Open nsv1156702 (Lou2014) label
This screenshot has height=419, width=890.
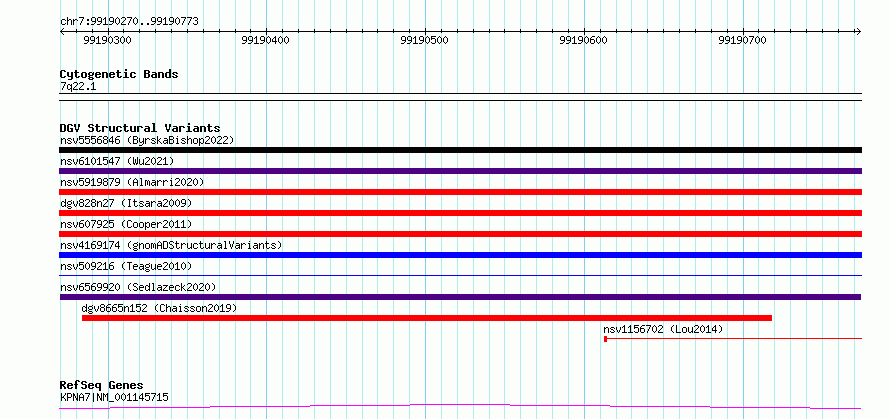pyautogui.click(x=663, y=329)
